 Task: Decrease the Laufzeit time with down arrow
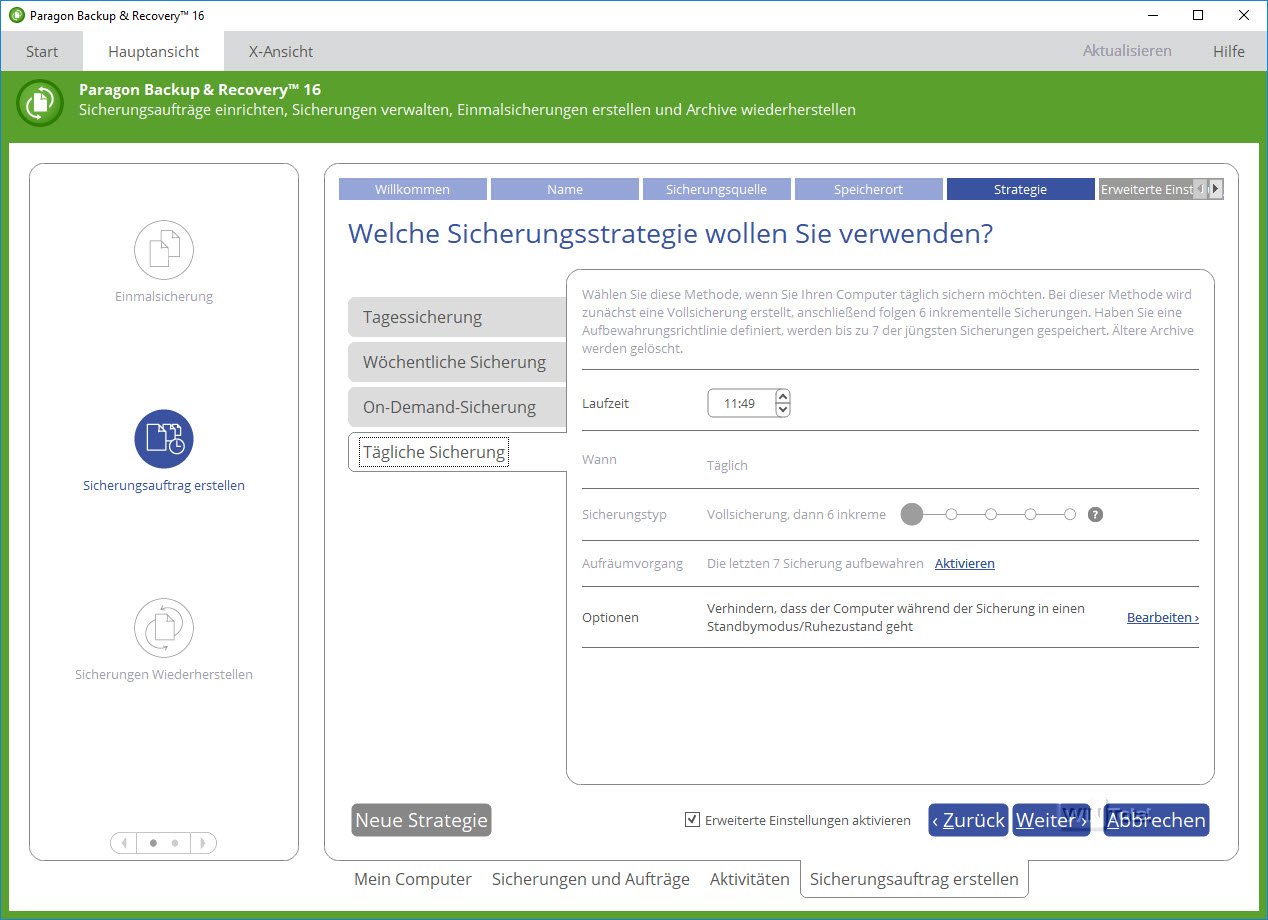(782, 410)
